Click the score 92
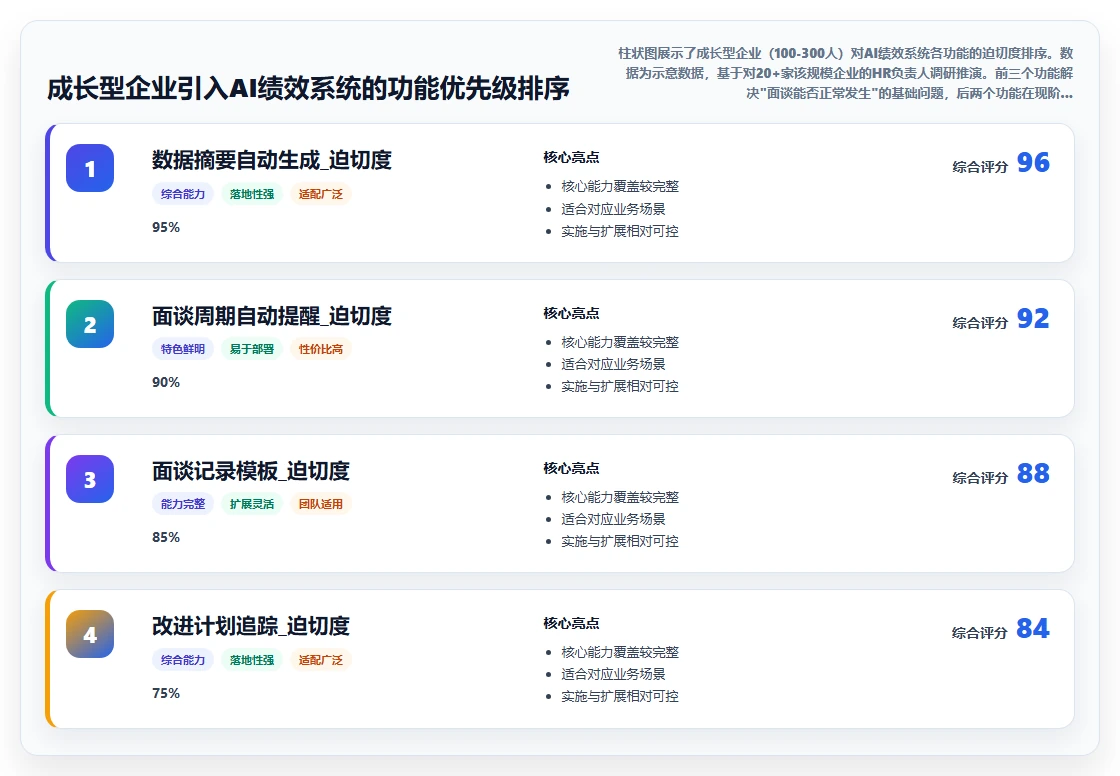 1033,318
